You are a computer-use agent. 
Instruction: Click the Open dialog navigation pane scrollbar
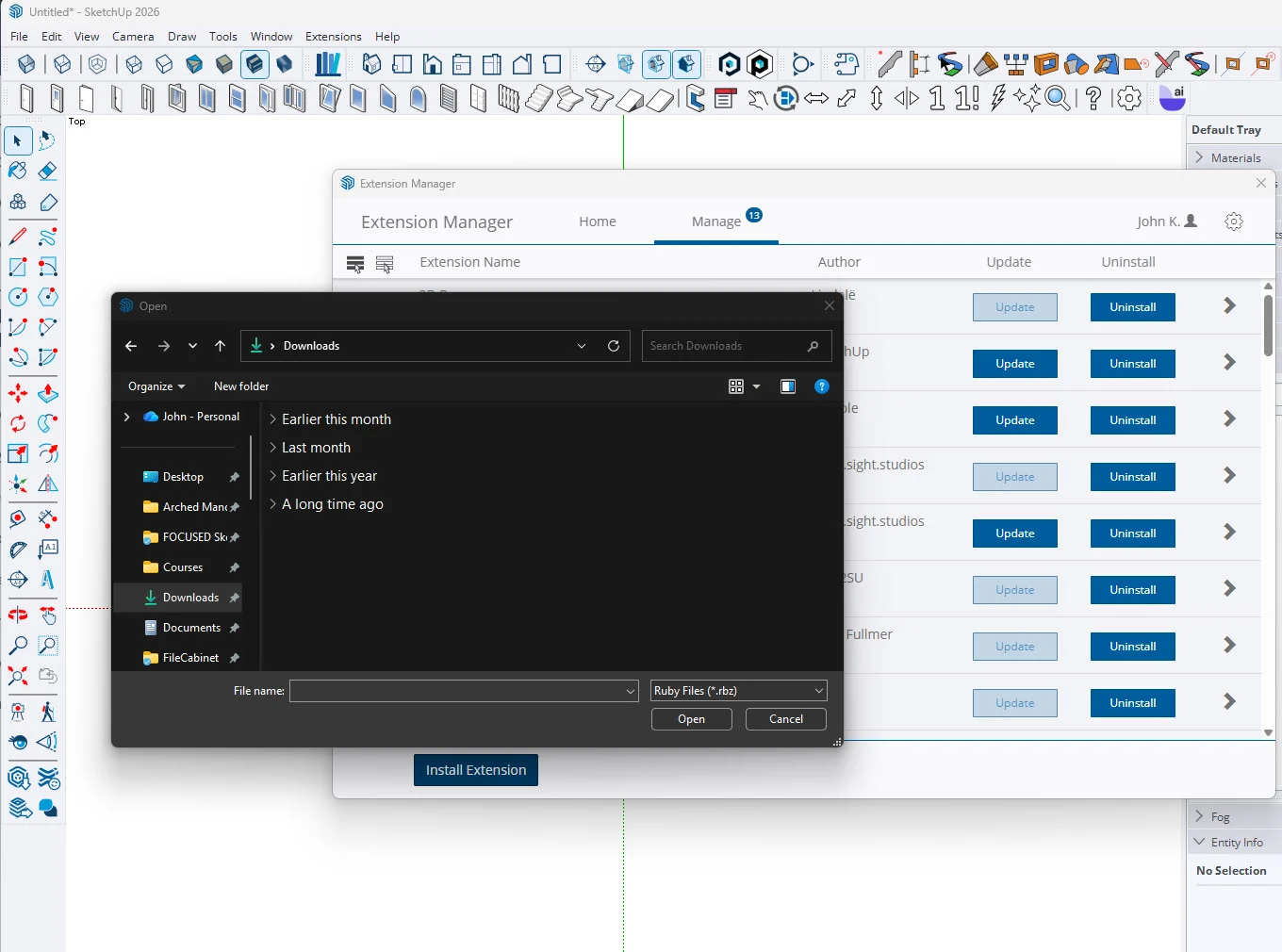tap(251, 468)
